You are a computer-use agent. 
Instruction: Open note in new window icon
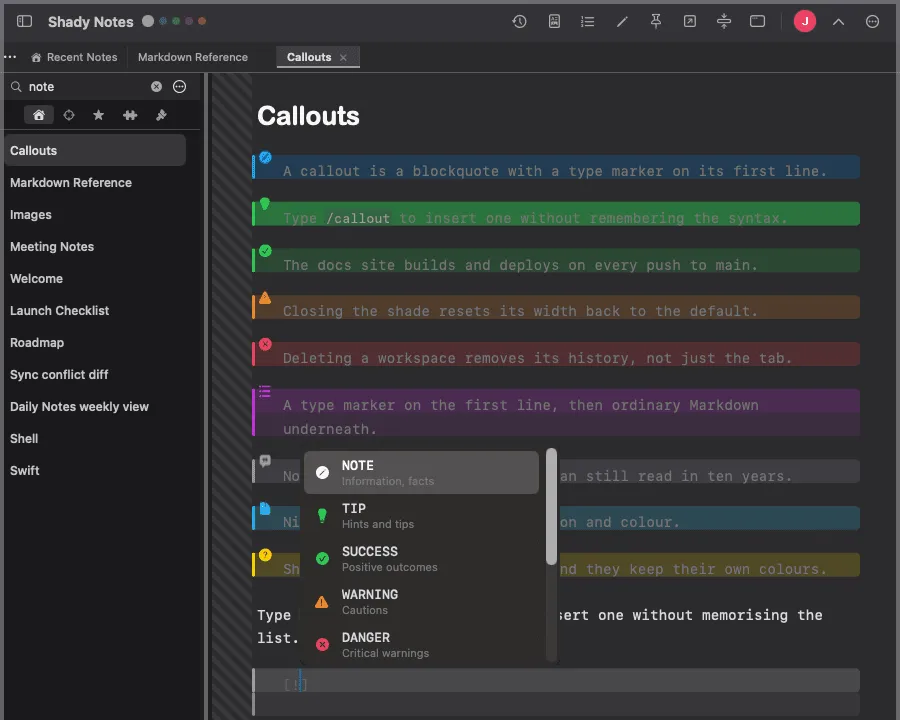click(690, 22)
